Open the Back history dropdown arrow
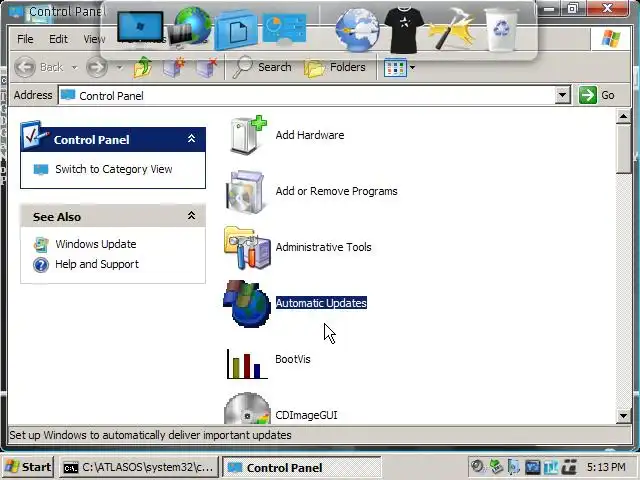 (75, 67)
